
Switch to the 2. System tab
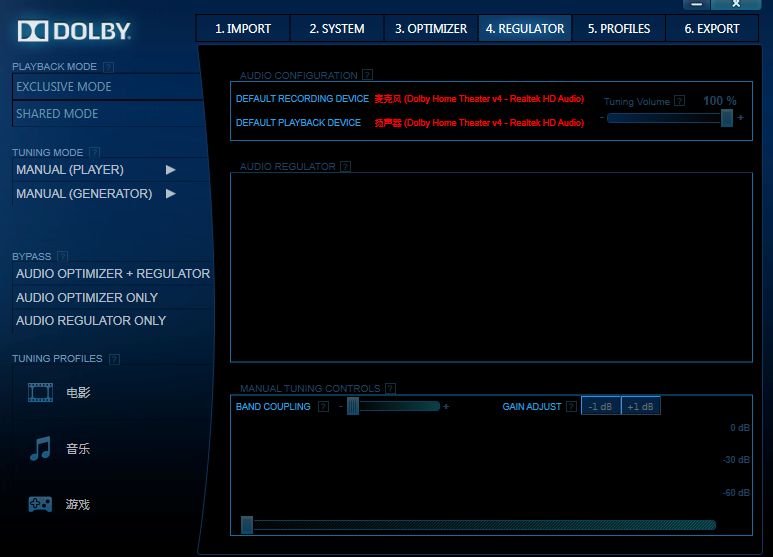337,29
